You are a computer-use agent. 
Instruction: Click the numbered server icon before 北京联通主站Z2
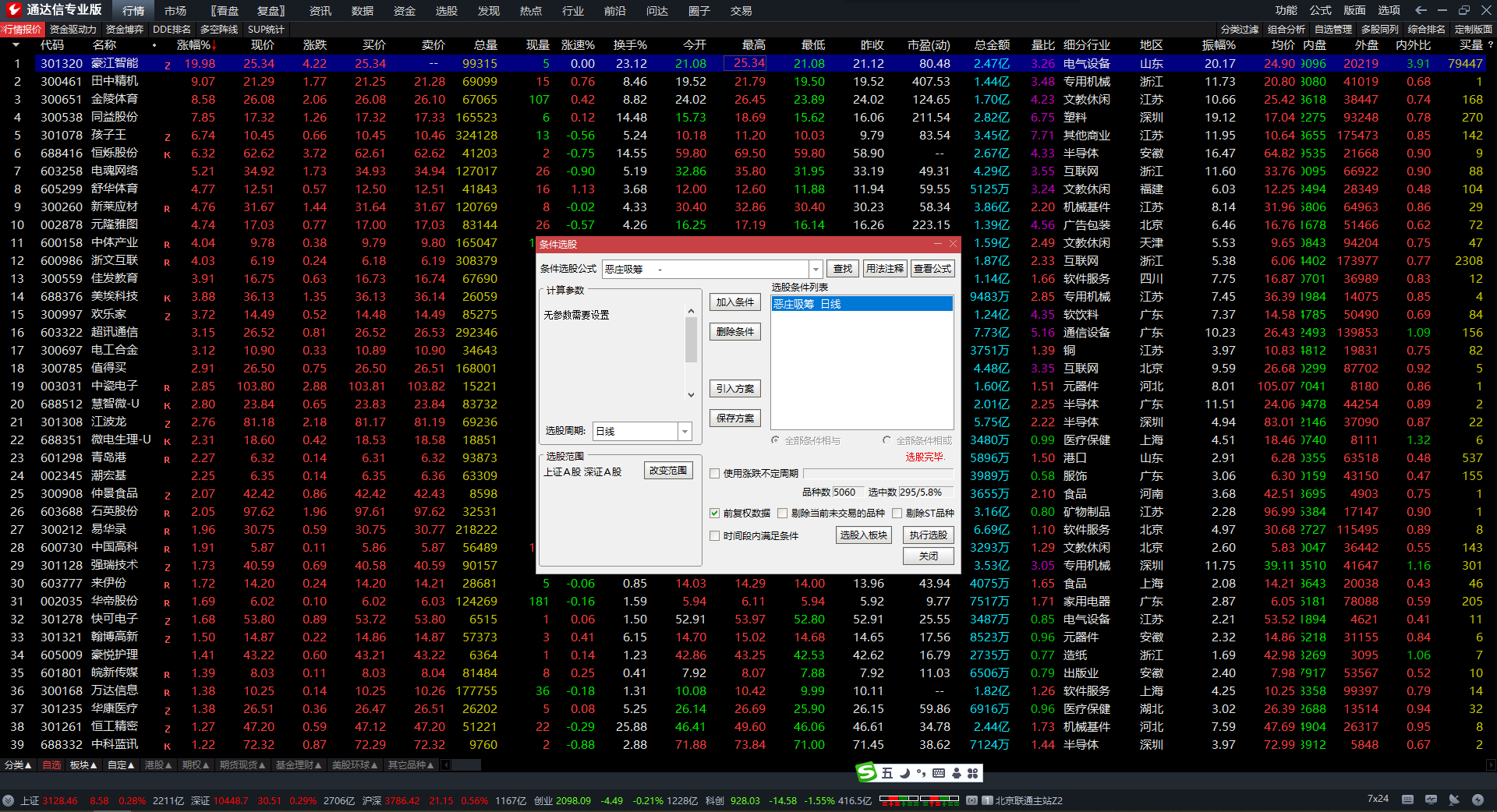987,800
